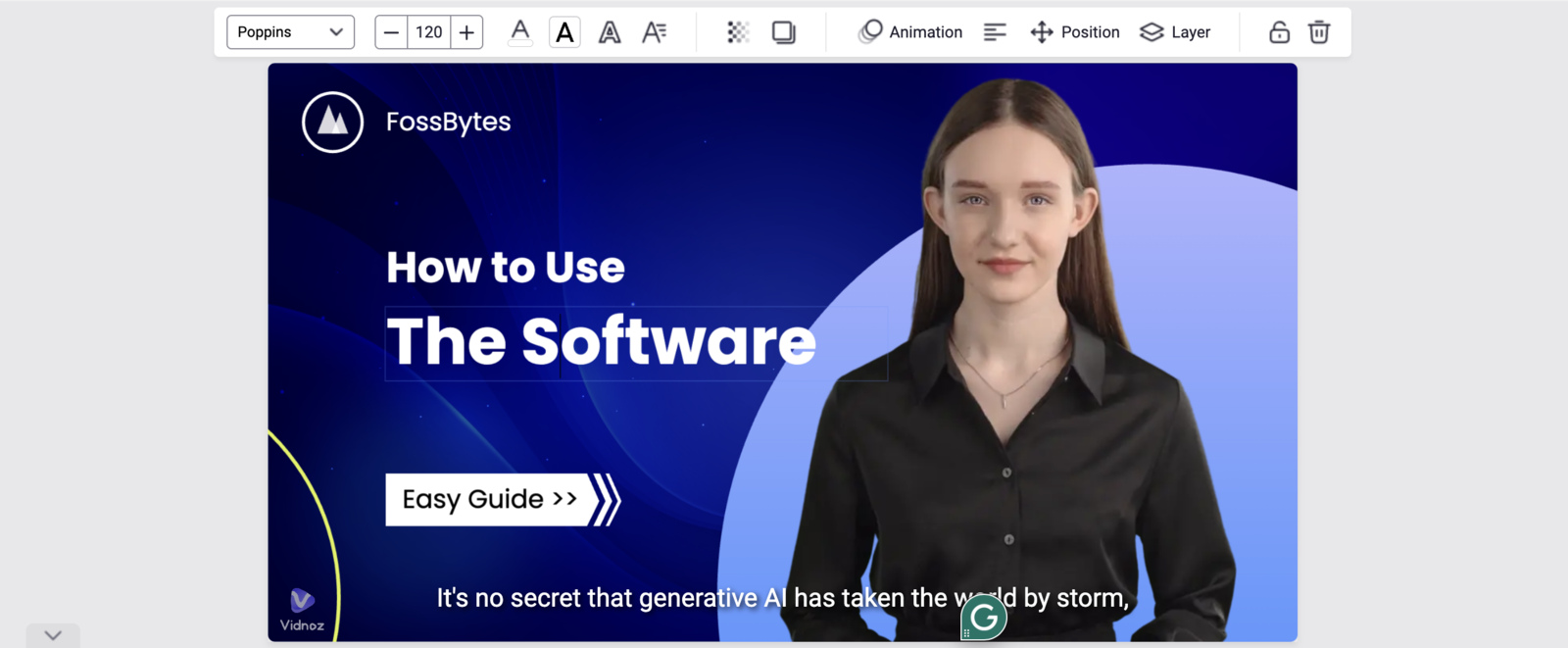
Task: Open the Layer ordering menu
Action: 1175,32
